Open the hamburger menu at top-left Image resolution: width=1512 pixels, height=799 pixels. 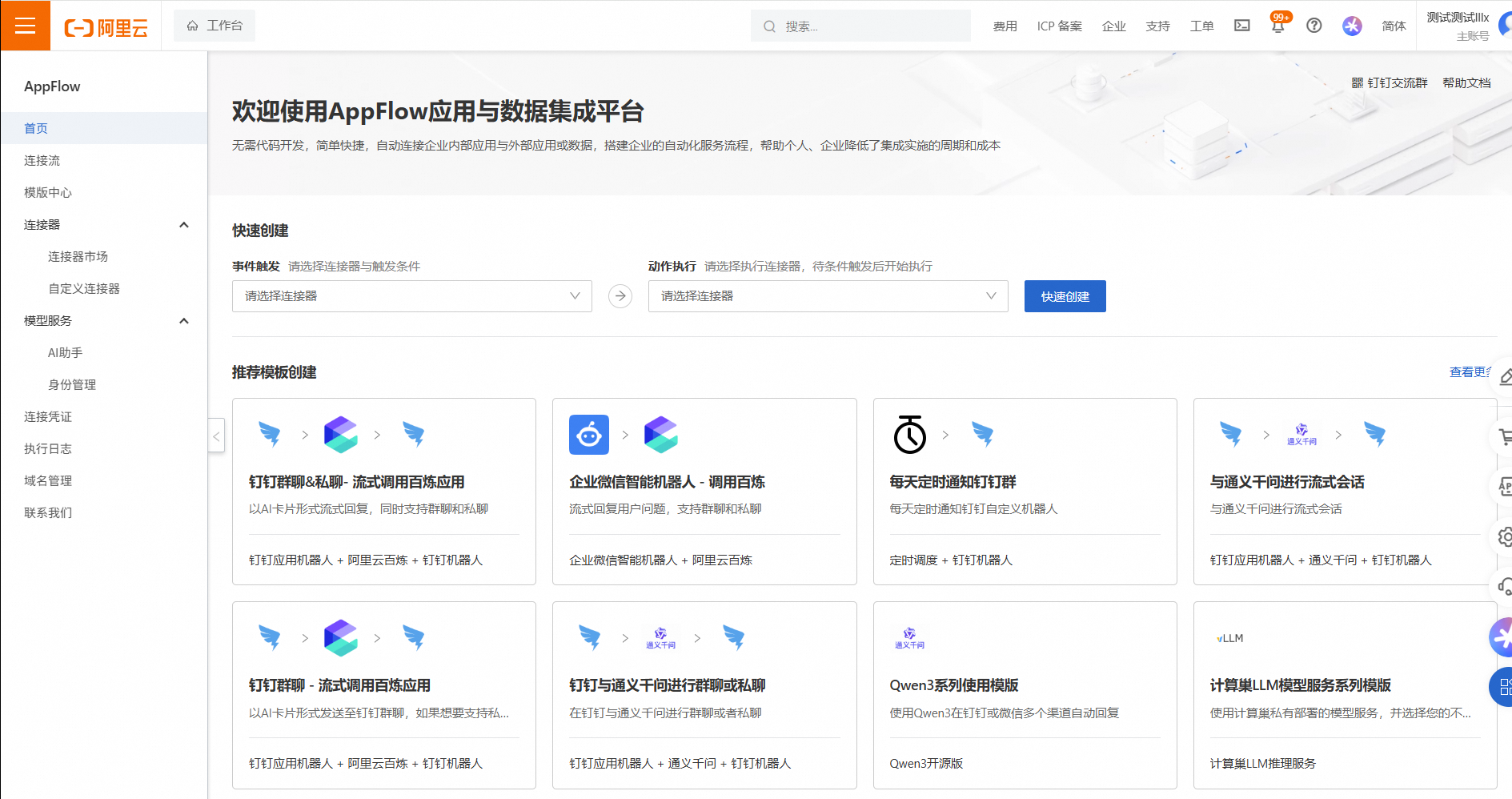pyautogui.click(x=25, y=26)
